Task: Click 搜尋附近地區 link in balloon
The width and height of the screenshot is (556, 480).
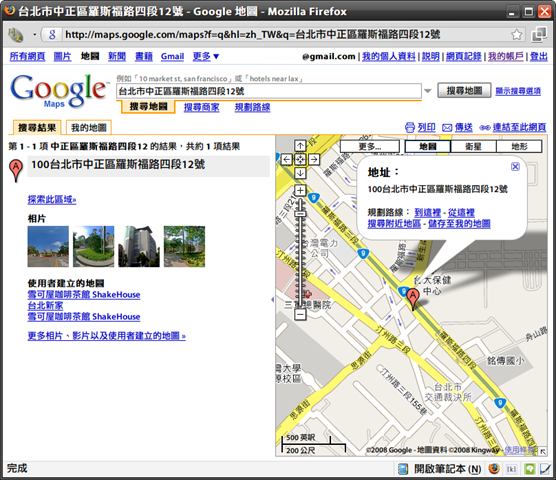Action: [x=394, y=224]
